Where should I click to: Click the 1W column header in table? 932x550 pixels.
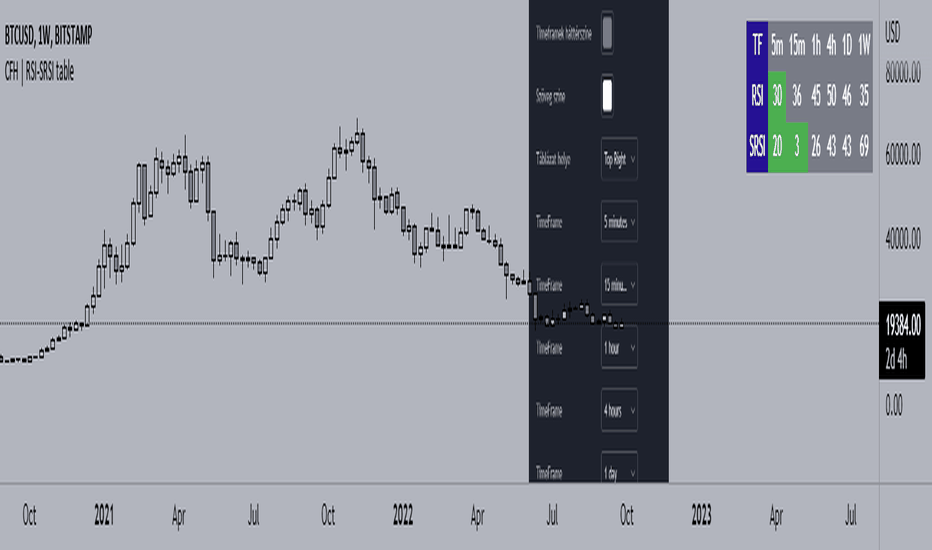point(864,45)
